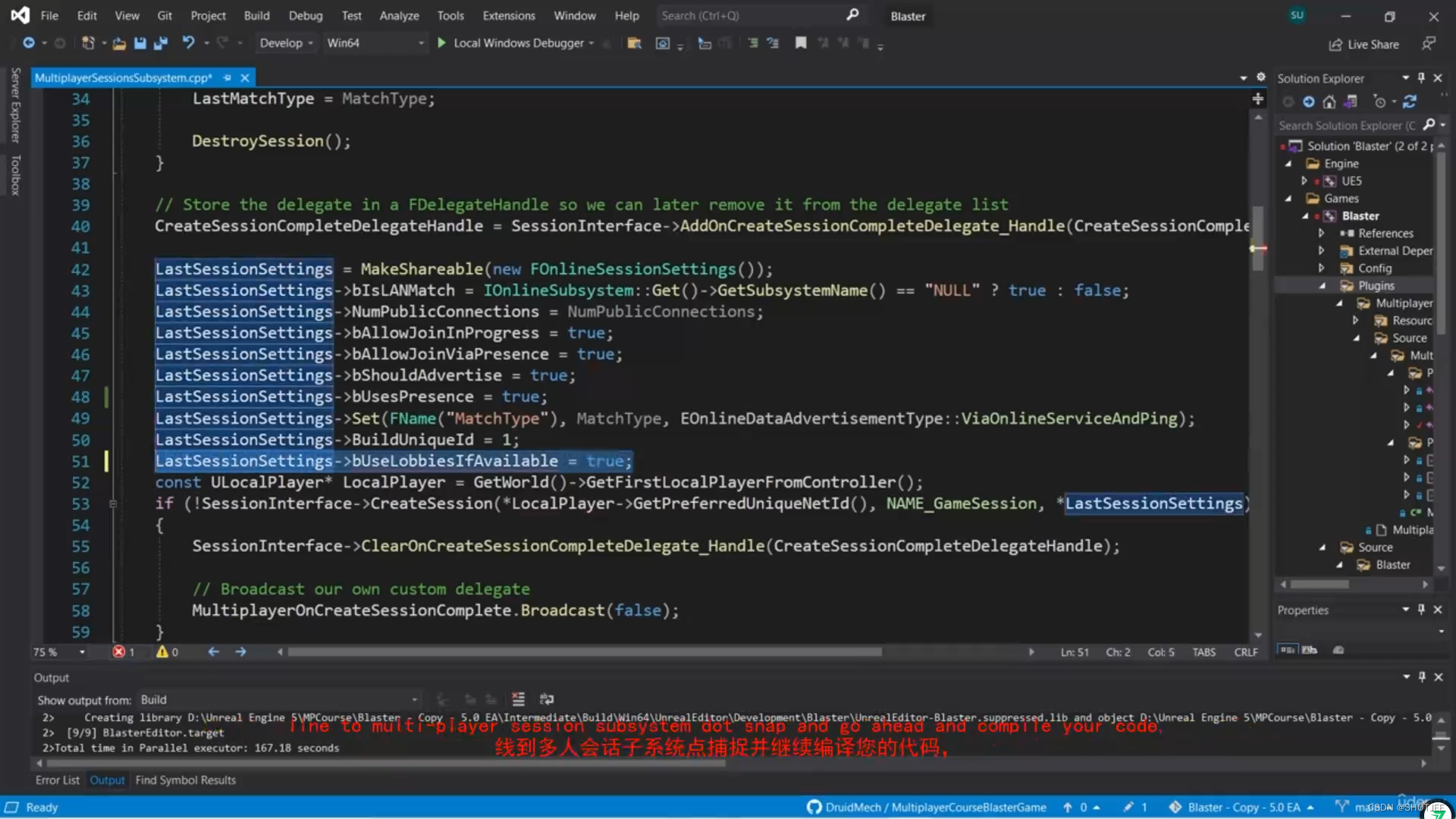
Task: Toggle word wrap in Output window
Action: click(546, 699)
